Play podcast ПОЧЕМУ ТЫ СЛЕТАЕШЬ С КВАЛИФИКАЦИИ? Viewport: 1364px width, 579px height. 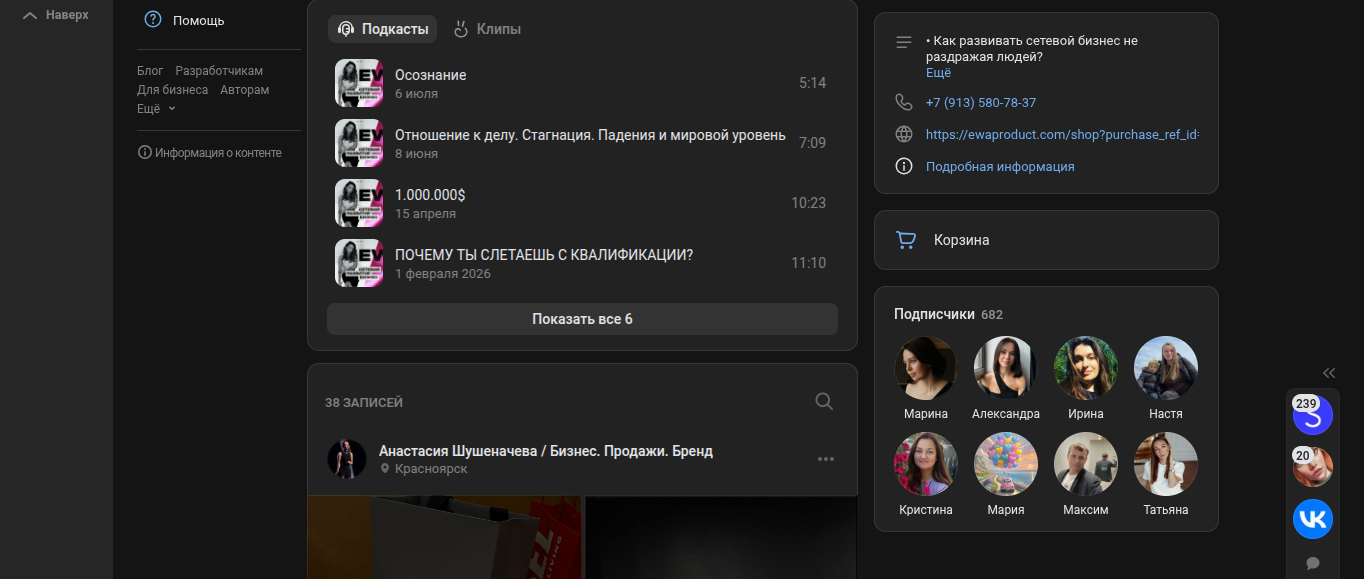coord(582,263)
